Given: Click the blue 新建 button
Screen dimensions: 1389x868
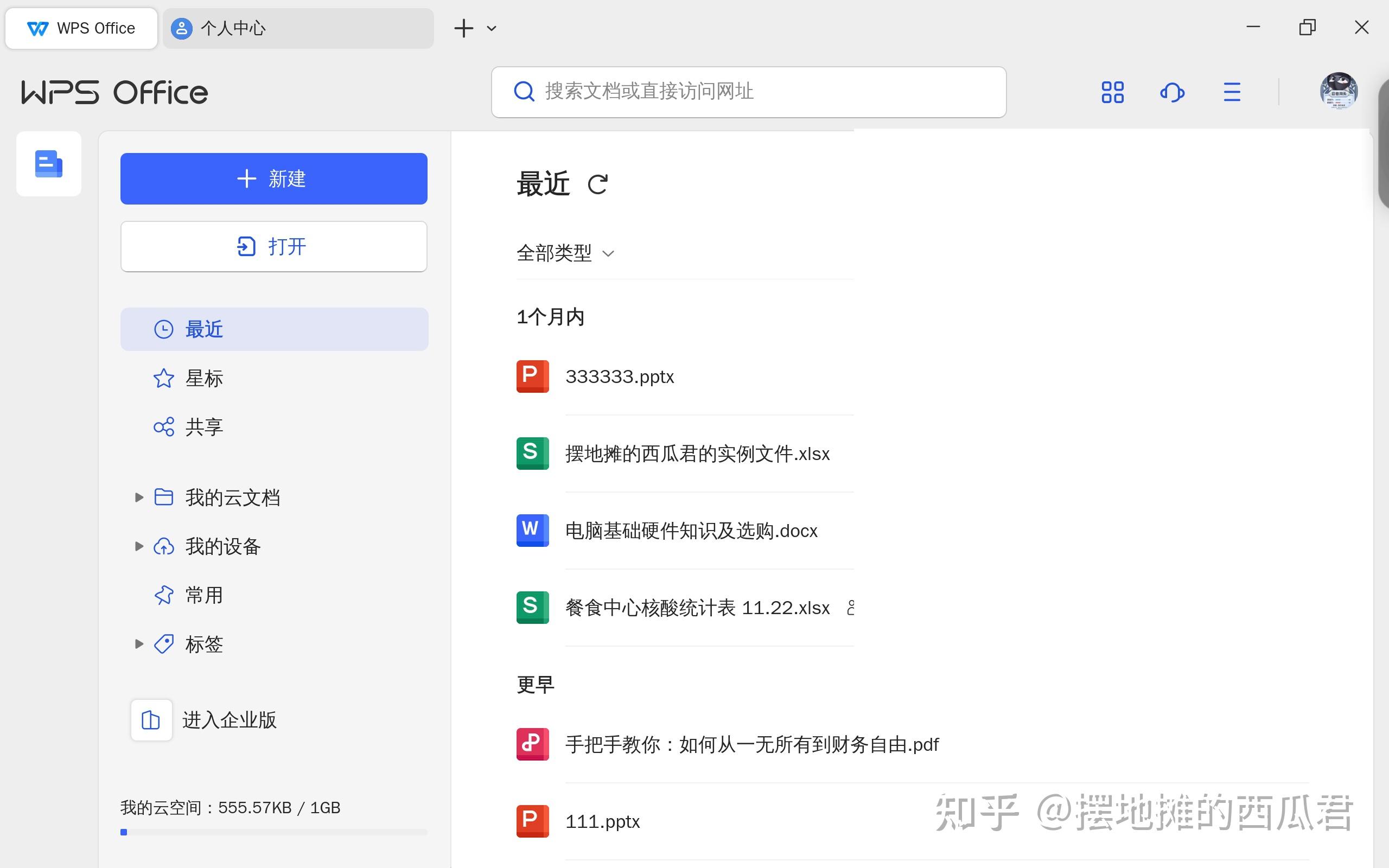Looking at the screenshot, I should coord(274,178).
